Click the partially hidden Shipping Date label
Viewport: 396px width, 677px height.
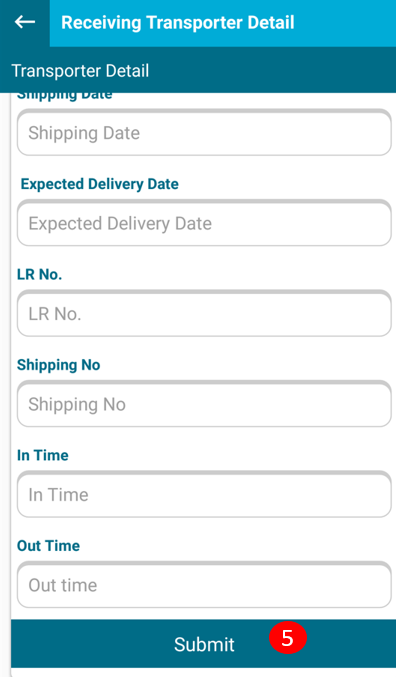click(x=64, y=96)
